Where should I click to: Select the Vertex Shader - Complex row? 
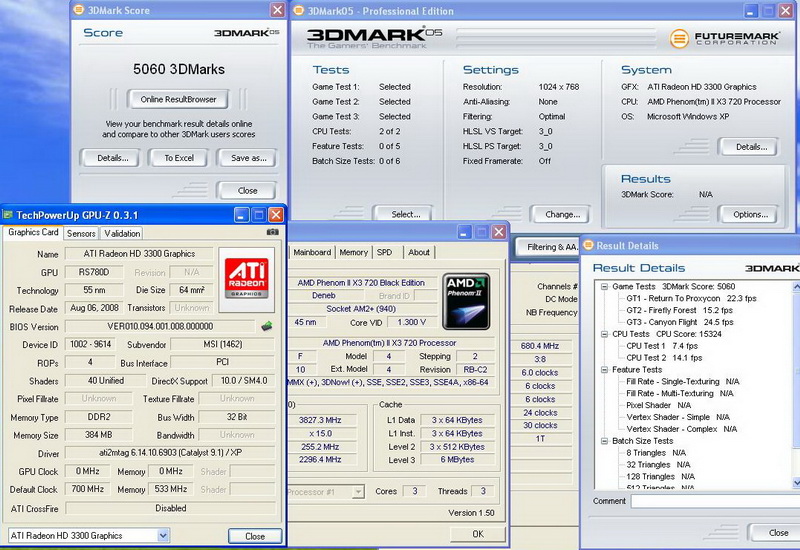682,429
